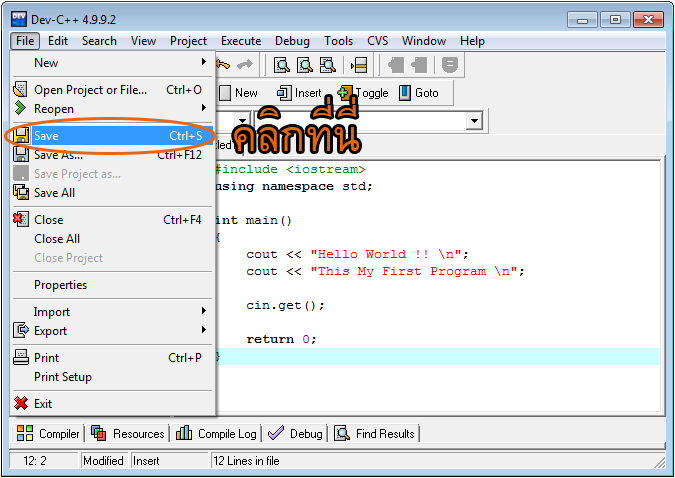Click the New bookmark toolbar button
This screenshot has height=478, width=675.
[x=238, y=93]
